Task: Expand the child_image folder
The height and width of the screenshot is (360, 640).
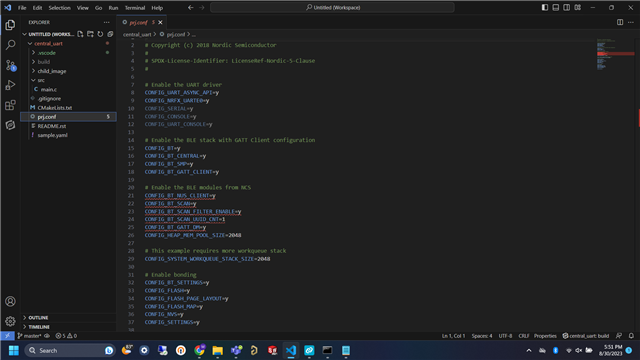Action: (x=33, y=71)
